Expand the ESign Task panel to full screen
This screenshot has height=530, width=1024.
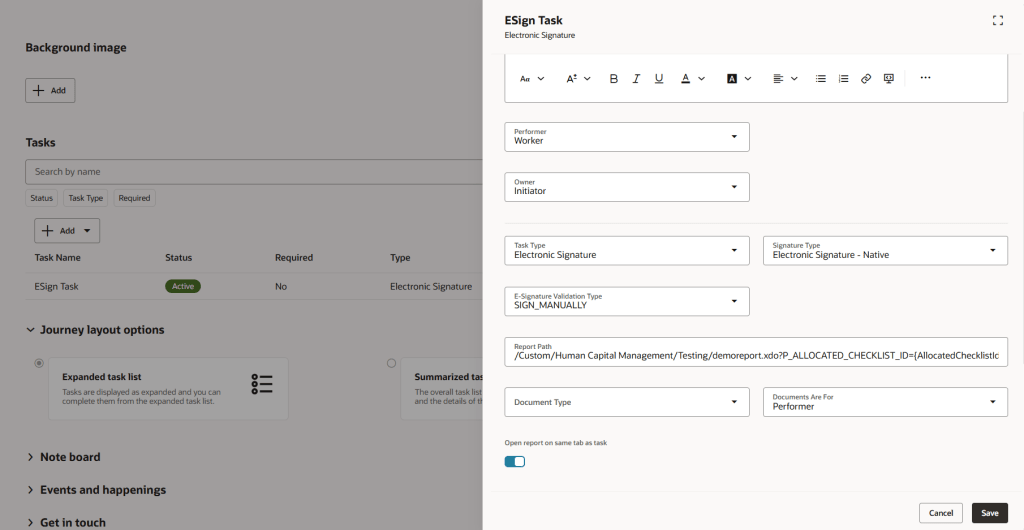tap(997, 20)
